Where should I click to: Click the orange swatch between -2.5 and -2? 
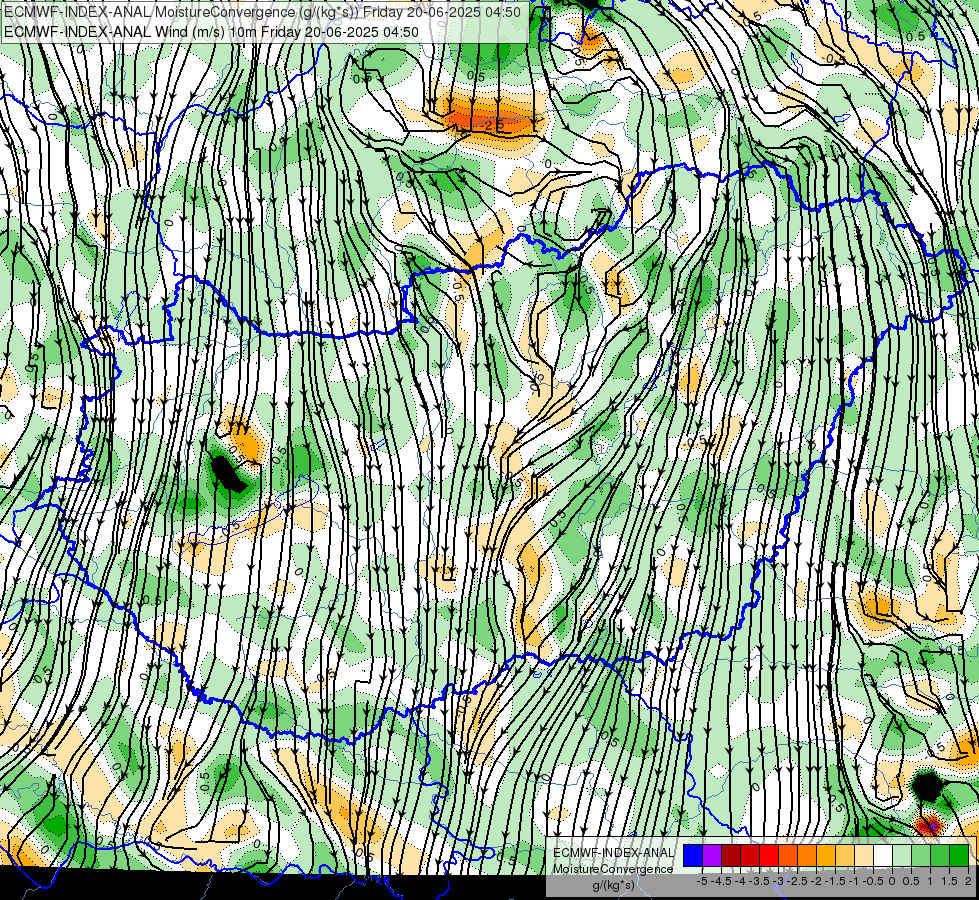point(807,856)
